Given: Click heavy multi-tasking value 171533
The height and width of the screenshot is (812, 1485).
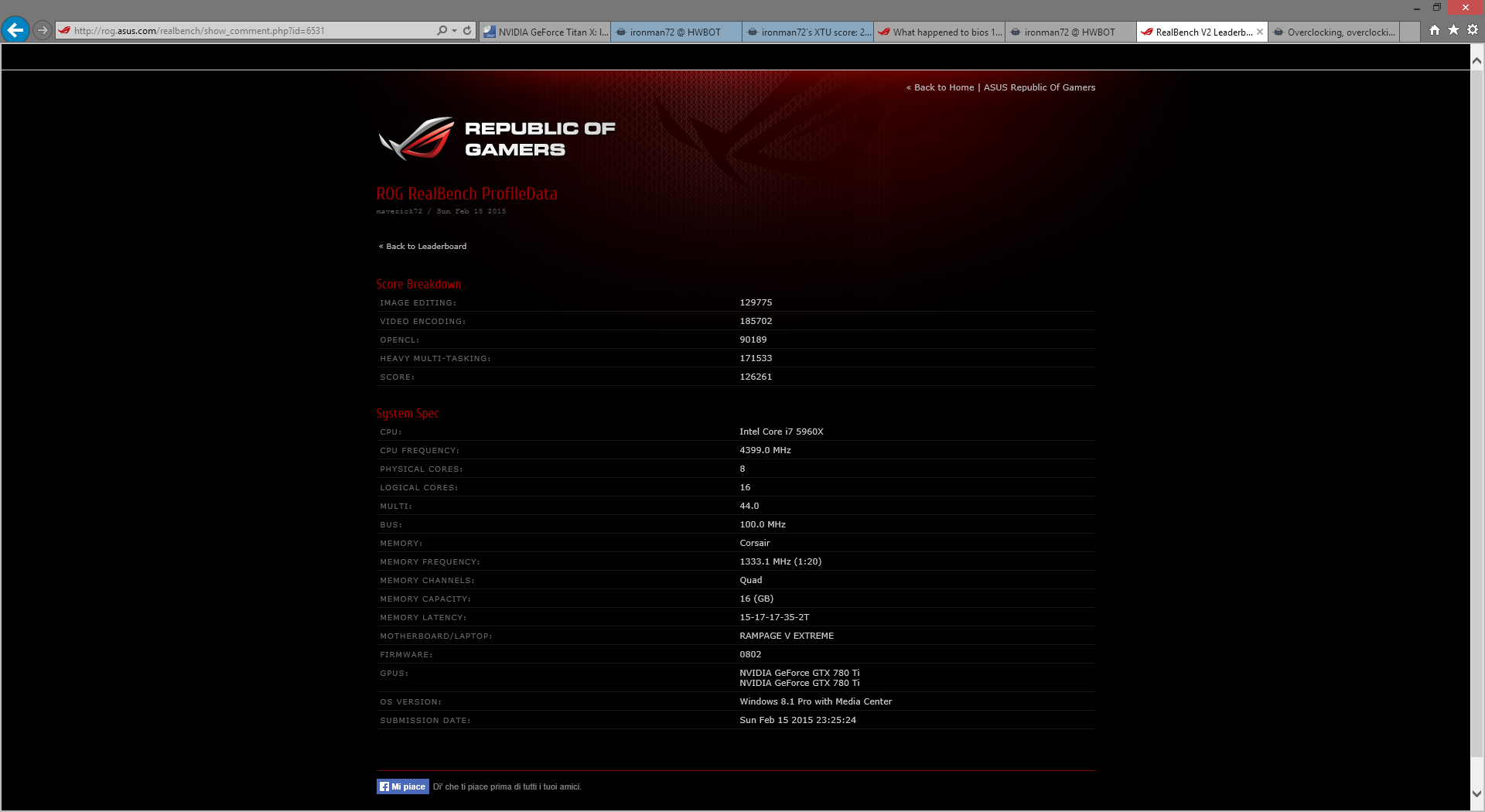Looking at the screenshot, I should coord(756,358).
